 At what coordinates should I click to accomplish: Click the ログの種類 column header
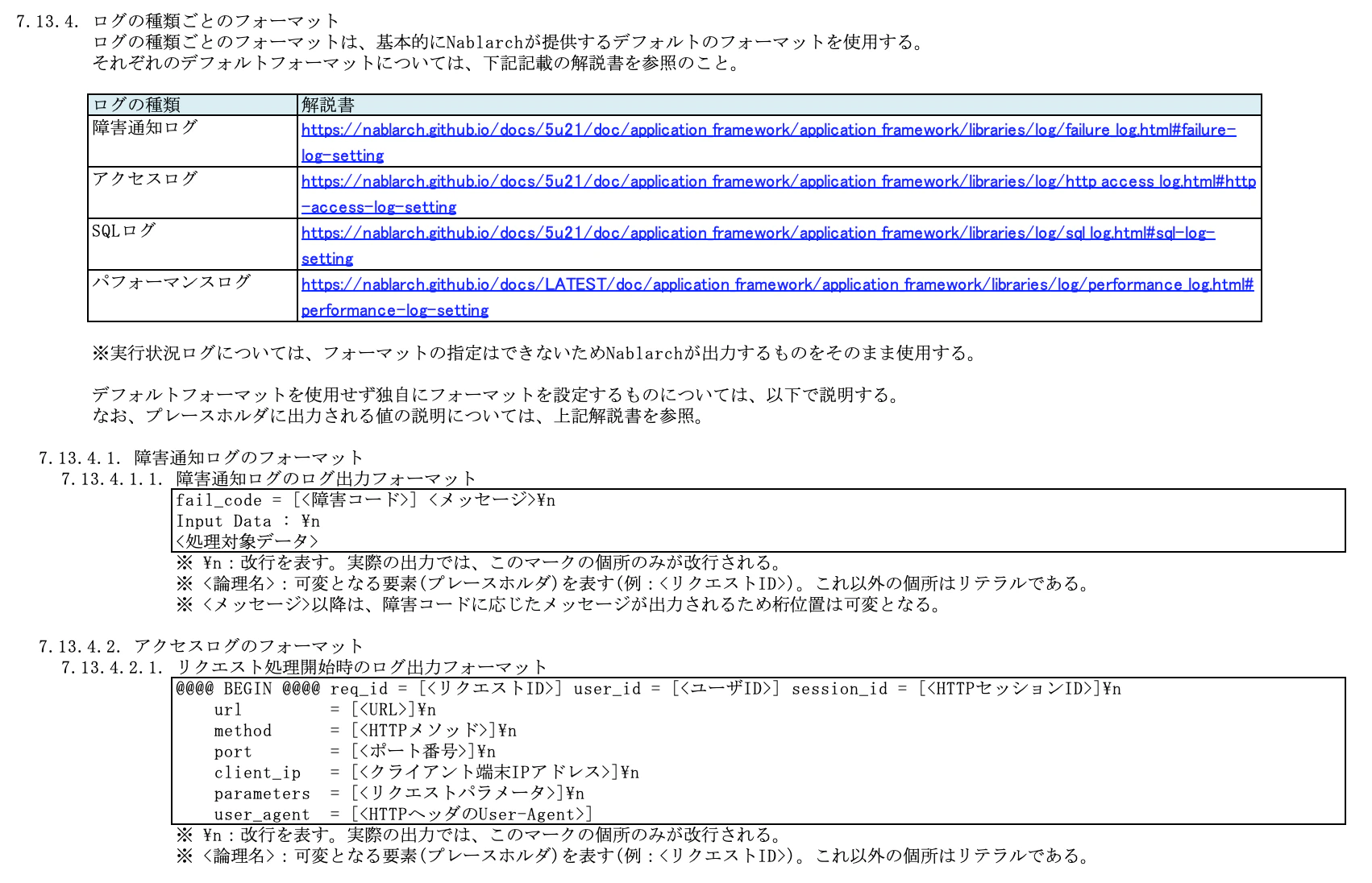coord(193,105)
